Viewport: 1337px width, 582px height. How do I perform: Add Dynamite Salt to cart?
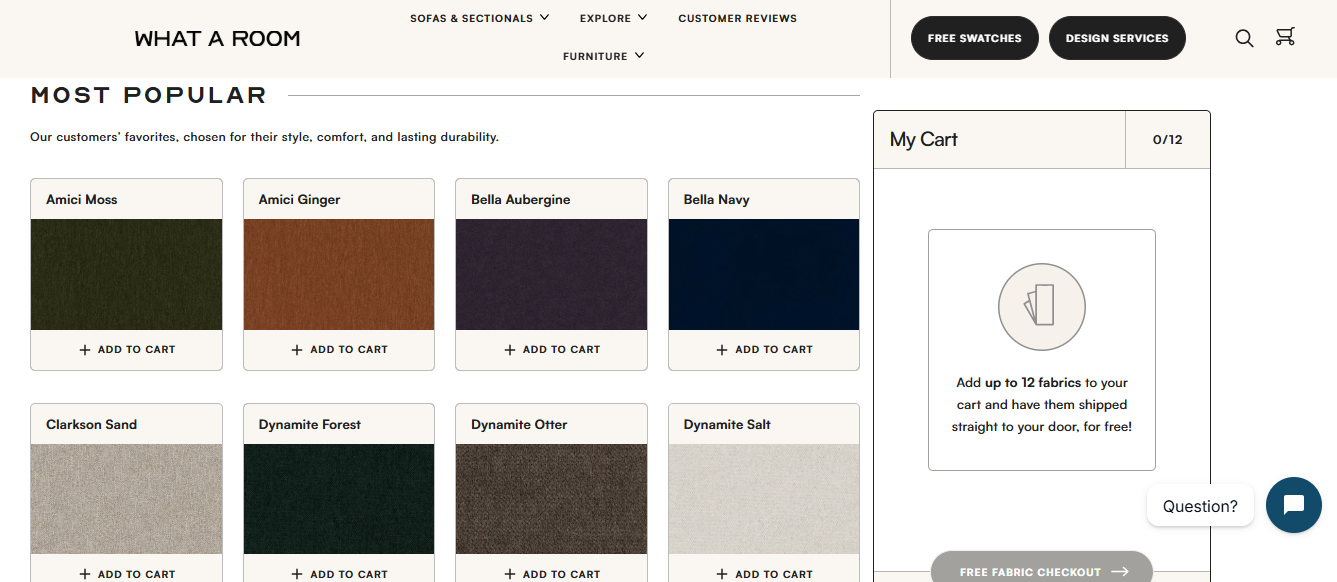pyautogui.click(x=764, y=573)
